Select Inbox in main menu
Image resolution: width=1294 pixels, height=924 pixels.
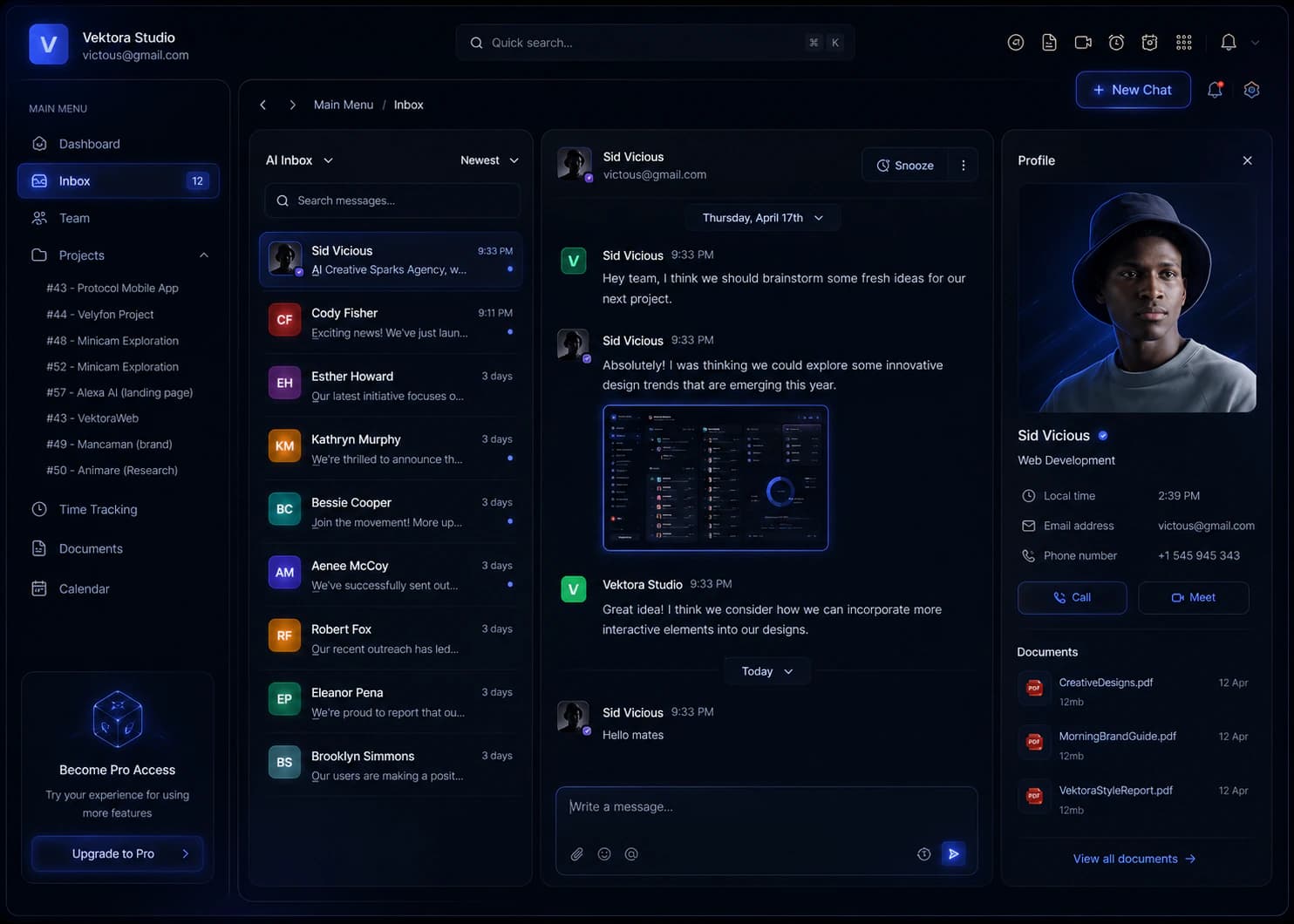pos(119,181)
